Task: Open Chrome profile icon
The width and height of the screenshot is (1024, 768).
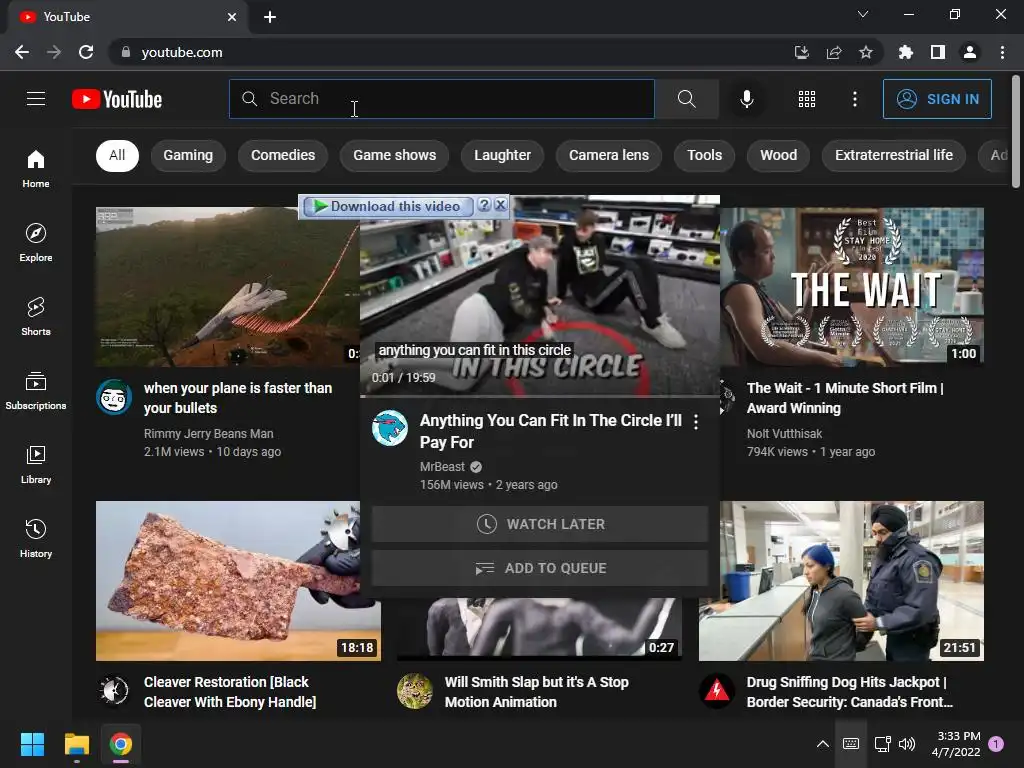Action: tap(970, 52)
